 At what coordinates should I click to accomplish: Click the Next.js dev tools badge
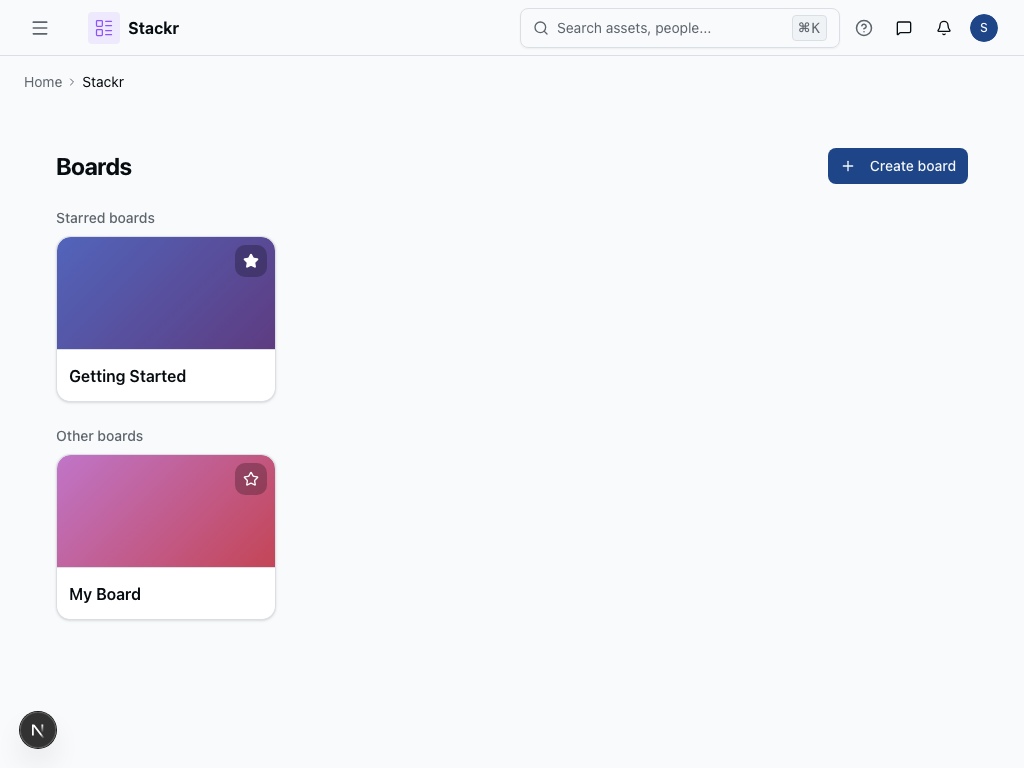[38, 730]
